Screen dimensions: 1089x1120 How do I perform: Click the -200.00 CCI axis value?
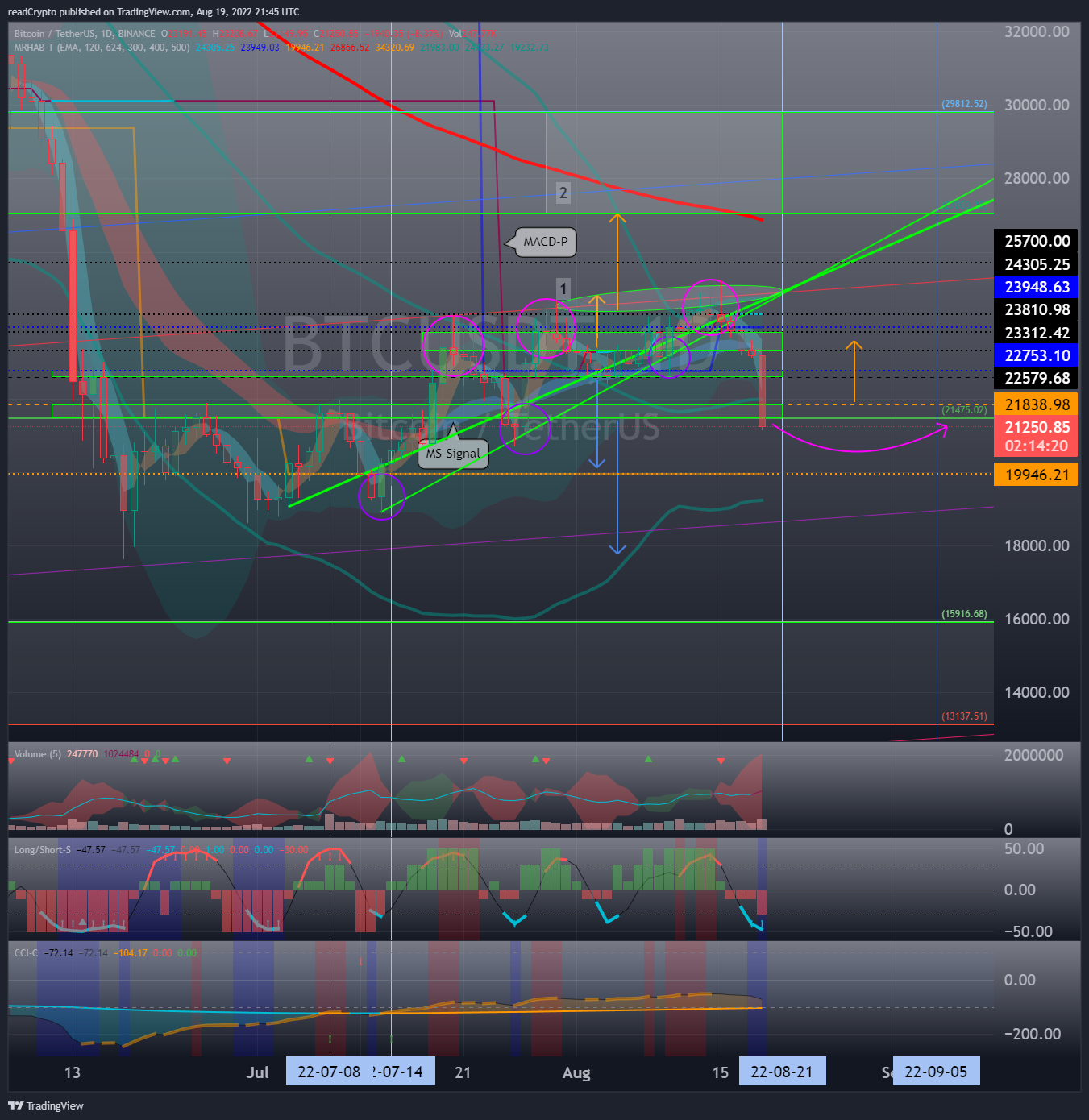click(x=1033, y=1034)
